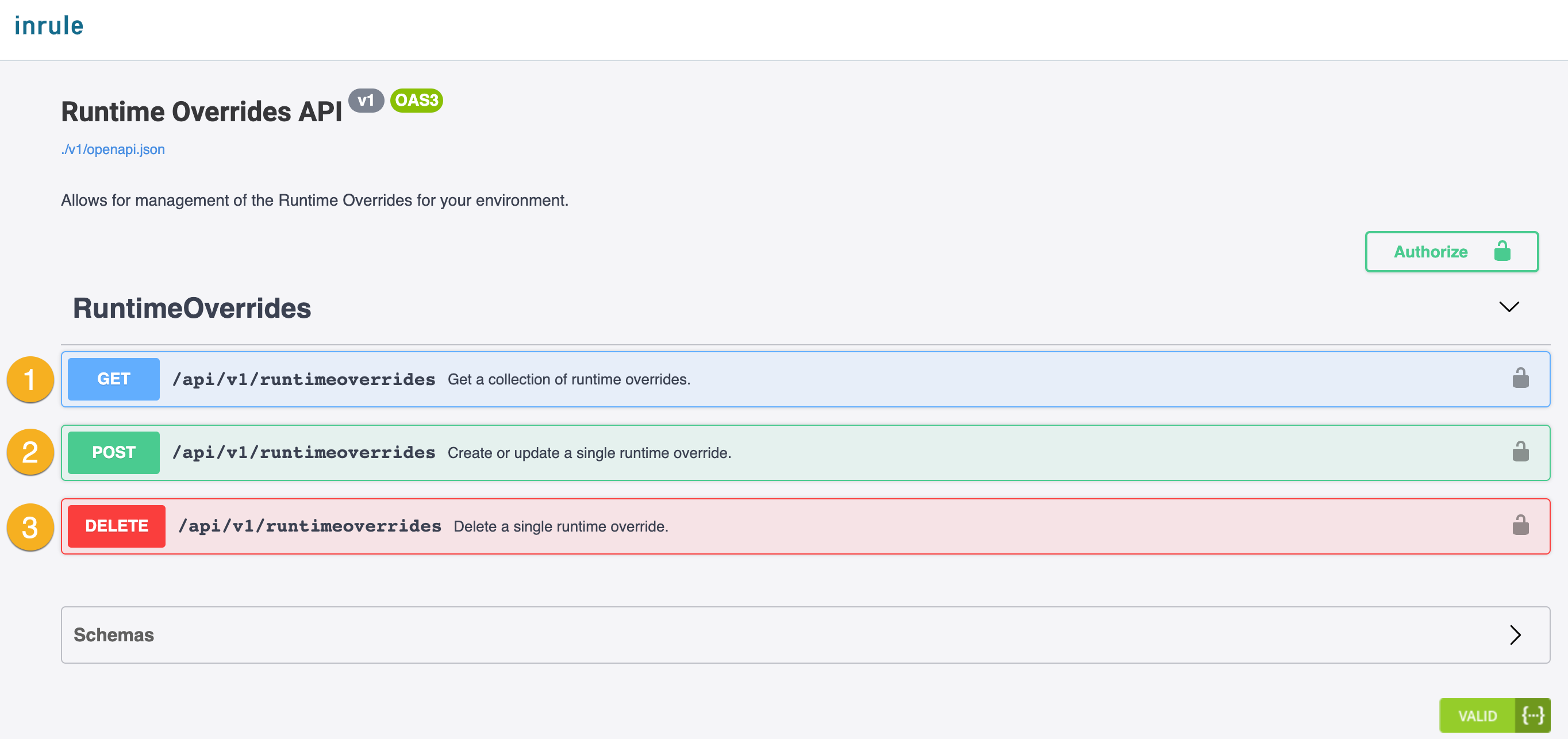Viewport: 1568px width, 739px height.
Task: Click the padlock icon inside the Authorize button
Action: [x=1502, y=251]
